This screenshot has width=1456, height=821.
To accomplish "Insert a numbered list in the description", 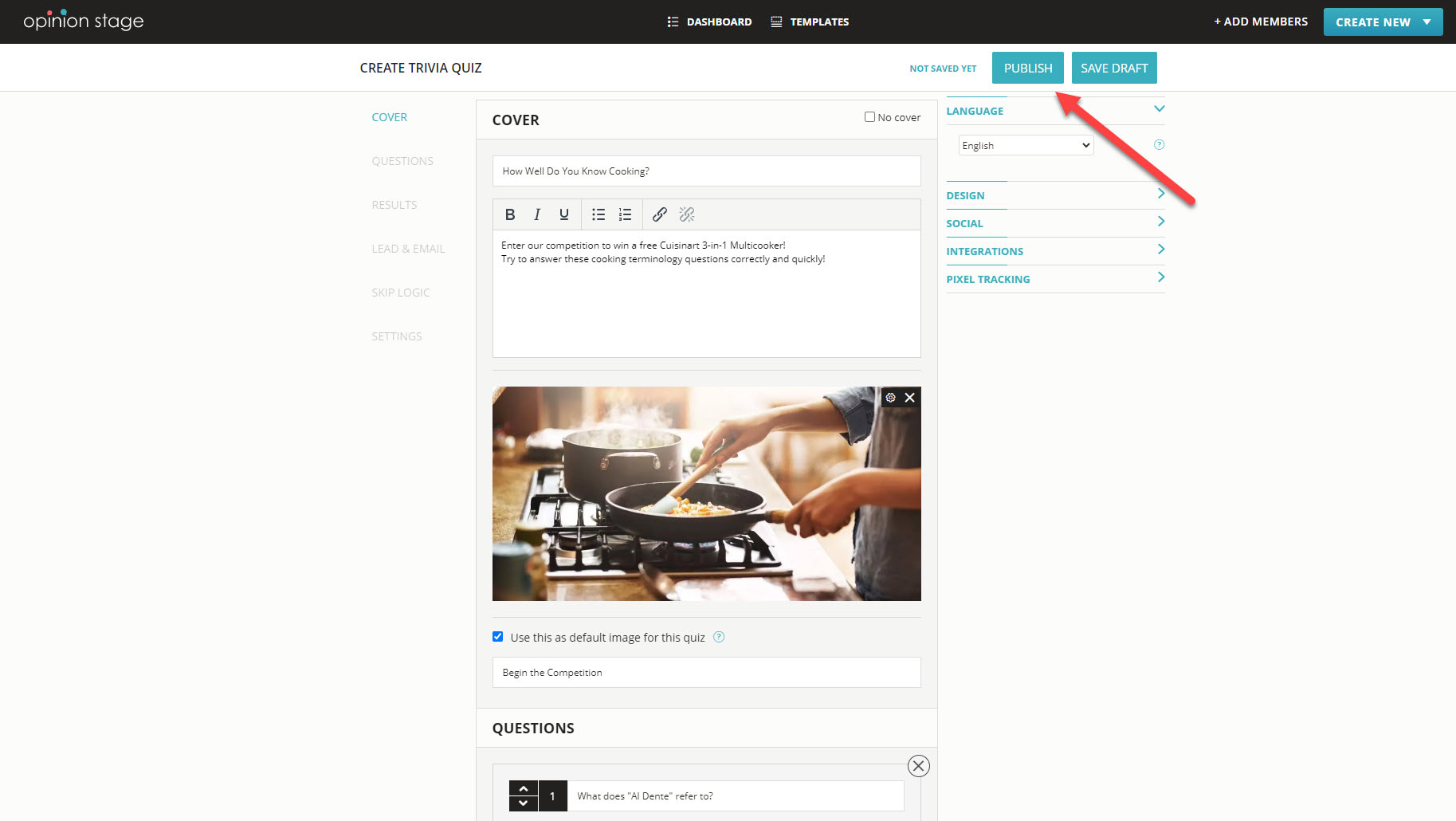I will (x=626, y=214).
